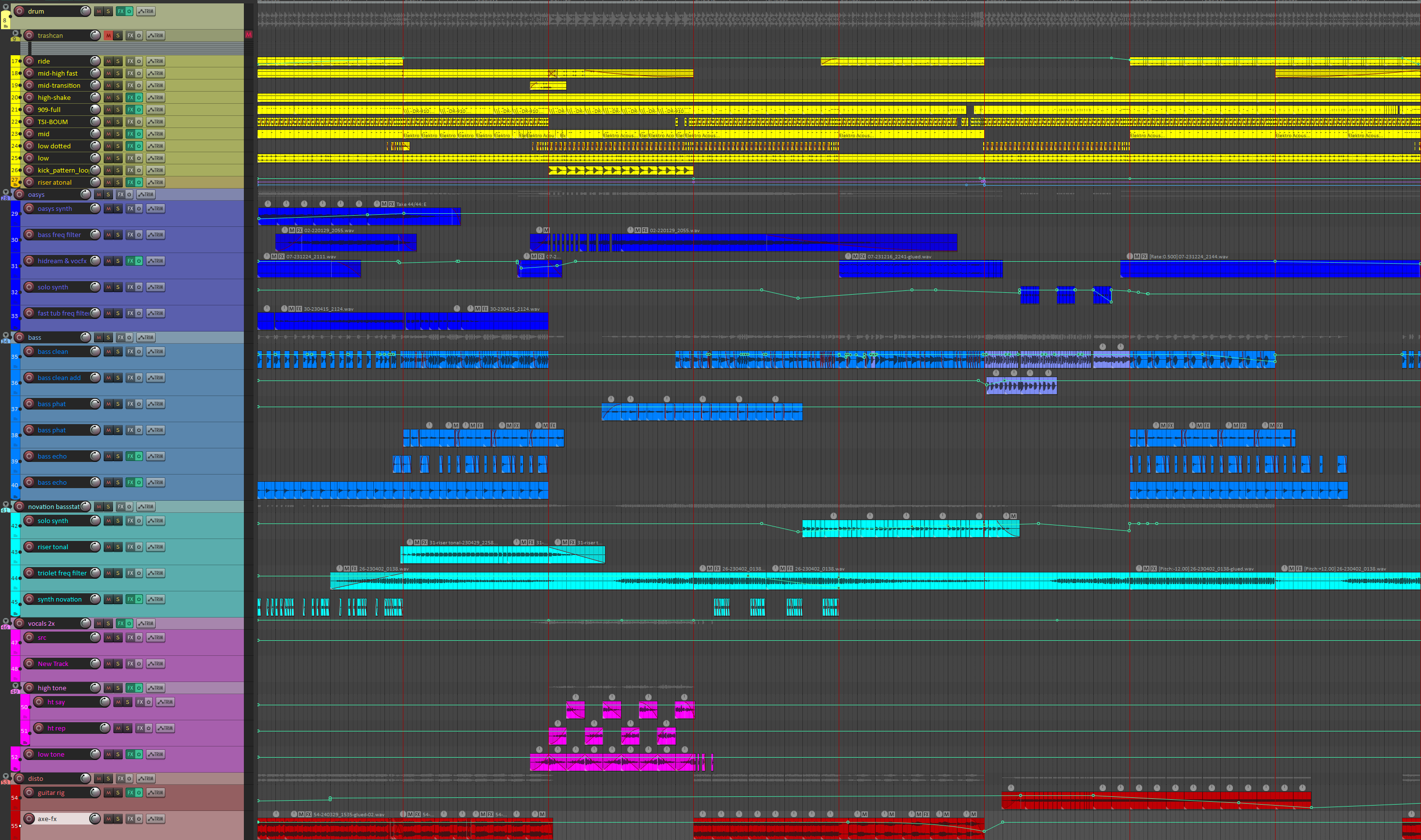Expand the trashcan folder track

pyautogui.click(x=16, y=33)
